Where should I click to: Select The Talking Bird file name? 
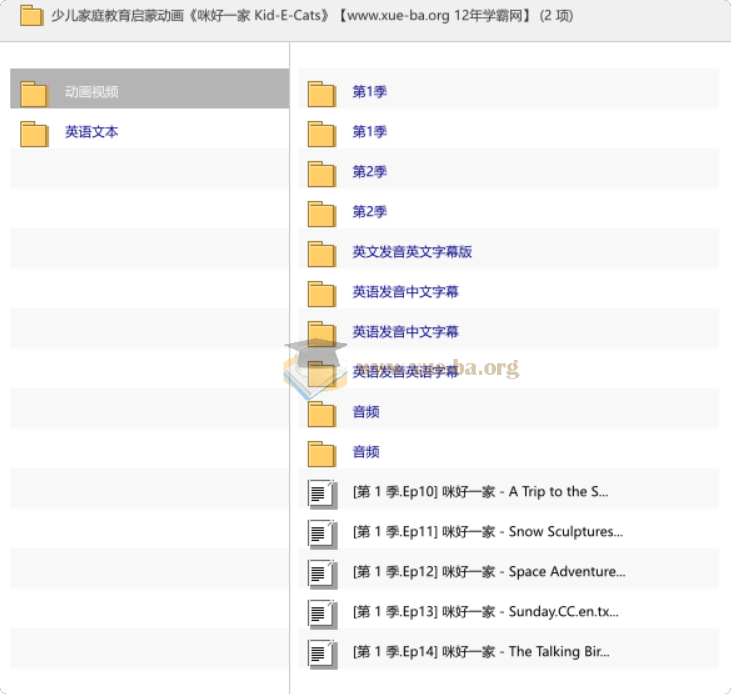(481, 652)
